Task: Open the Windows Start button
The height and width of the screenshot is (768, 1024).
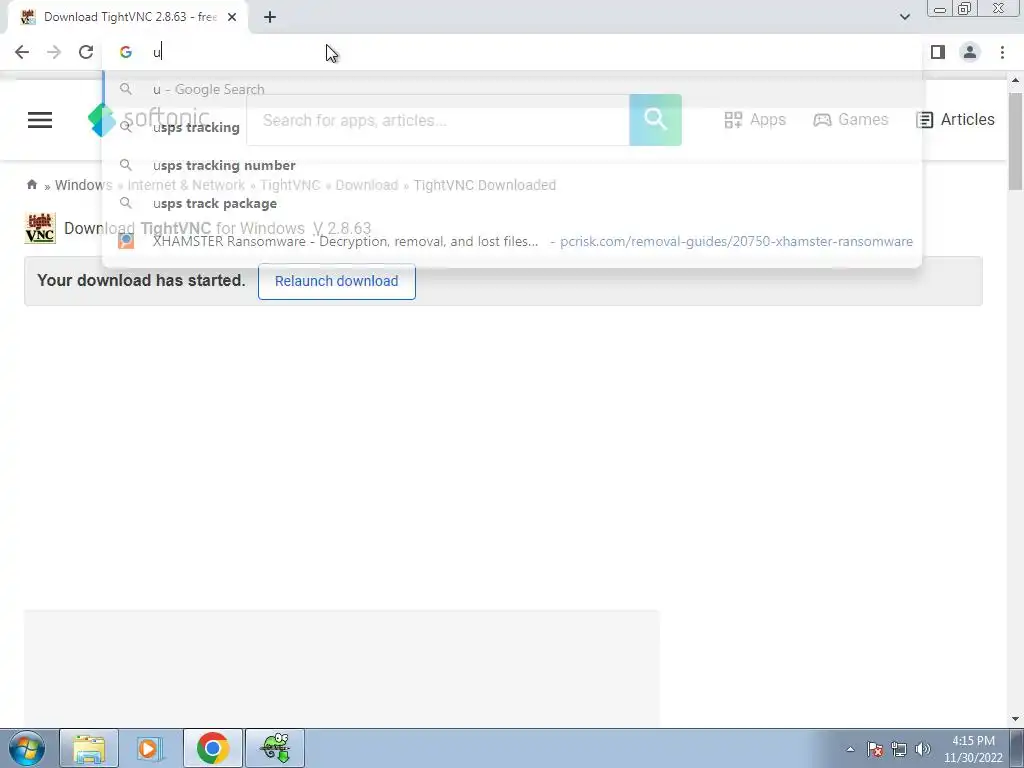Action: (x=27, y=748)
